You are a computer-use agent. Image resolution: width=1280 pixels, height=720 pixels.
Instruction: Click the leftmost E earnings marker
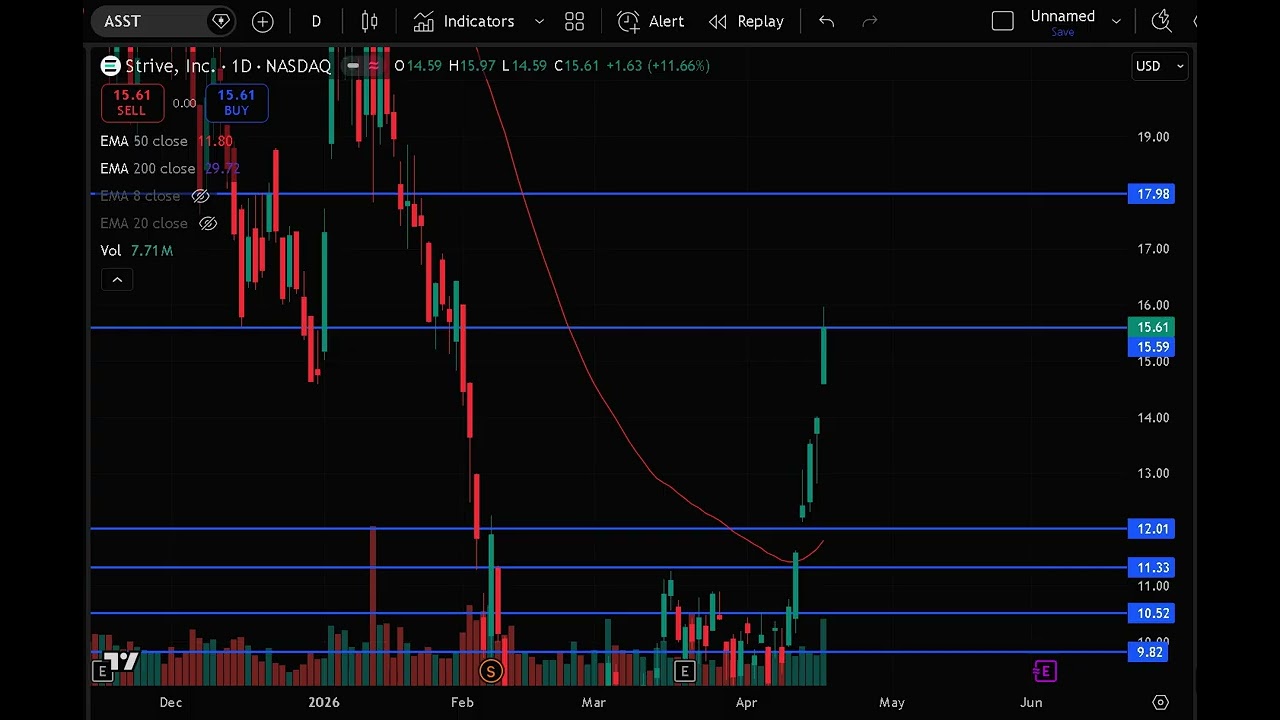[100, 671]
